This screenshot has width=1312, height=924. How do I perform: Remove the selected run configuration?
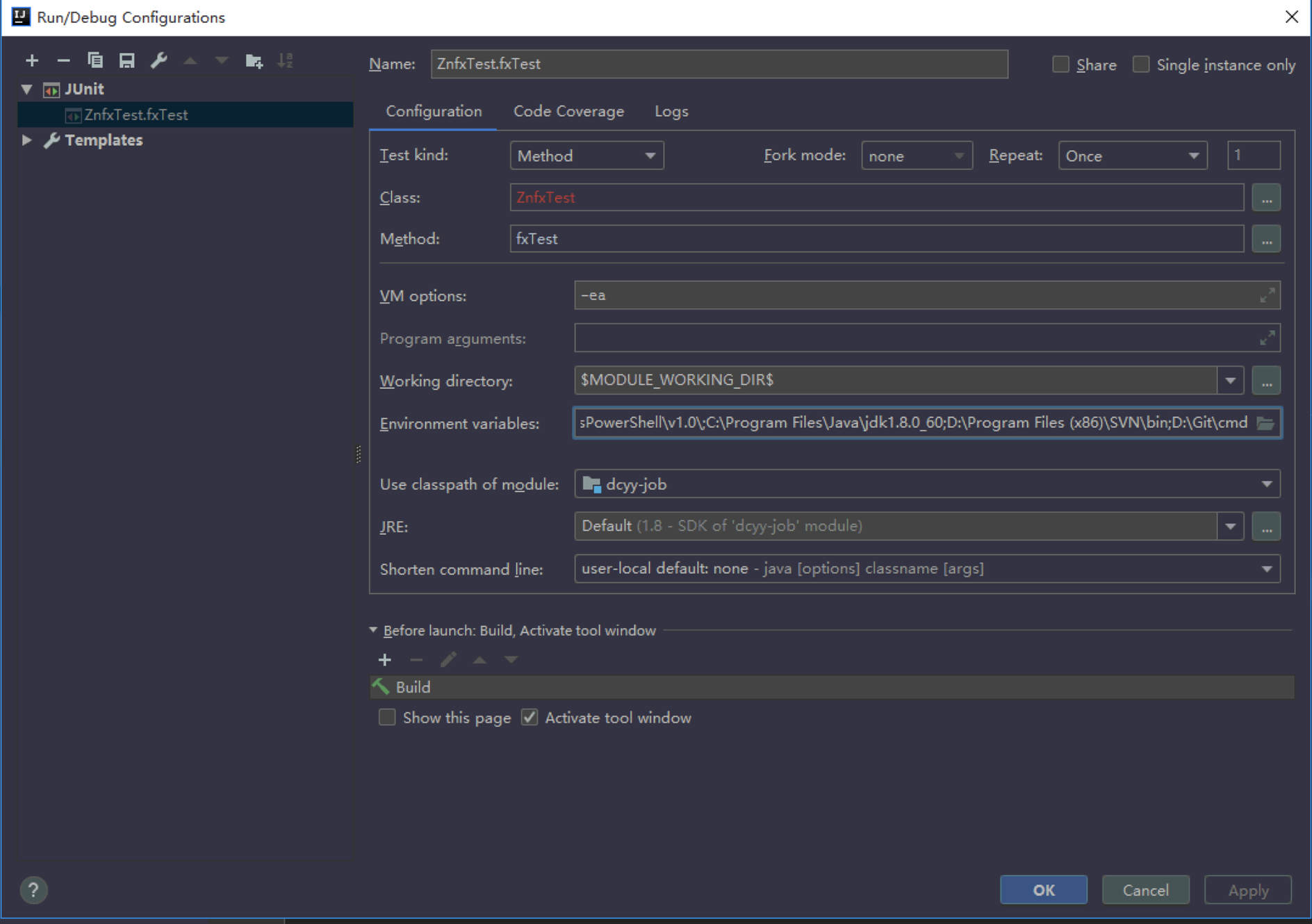(63, 61)
